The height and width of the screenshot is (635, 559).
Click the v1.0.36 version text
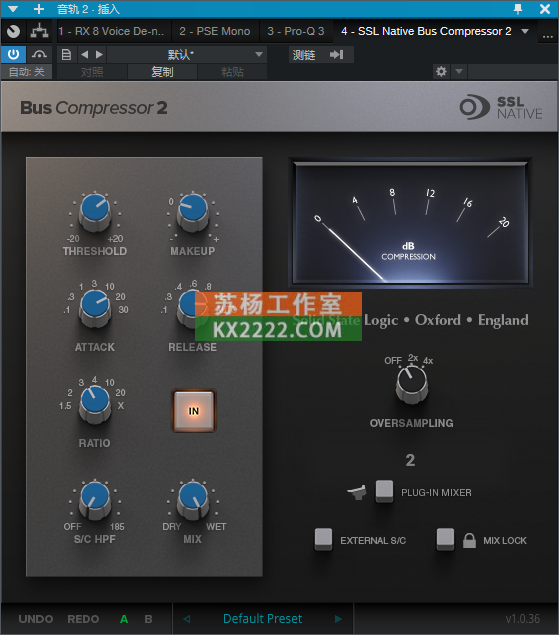[523, 619]
